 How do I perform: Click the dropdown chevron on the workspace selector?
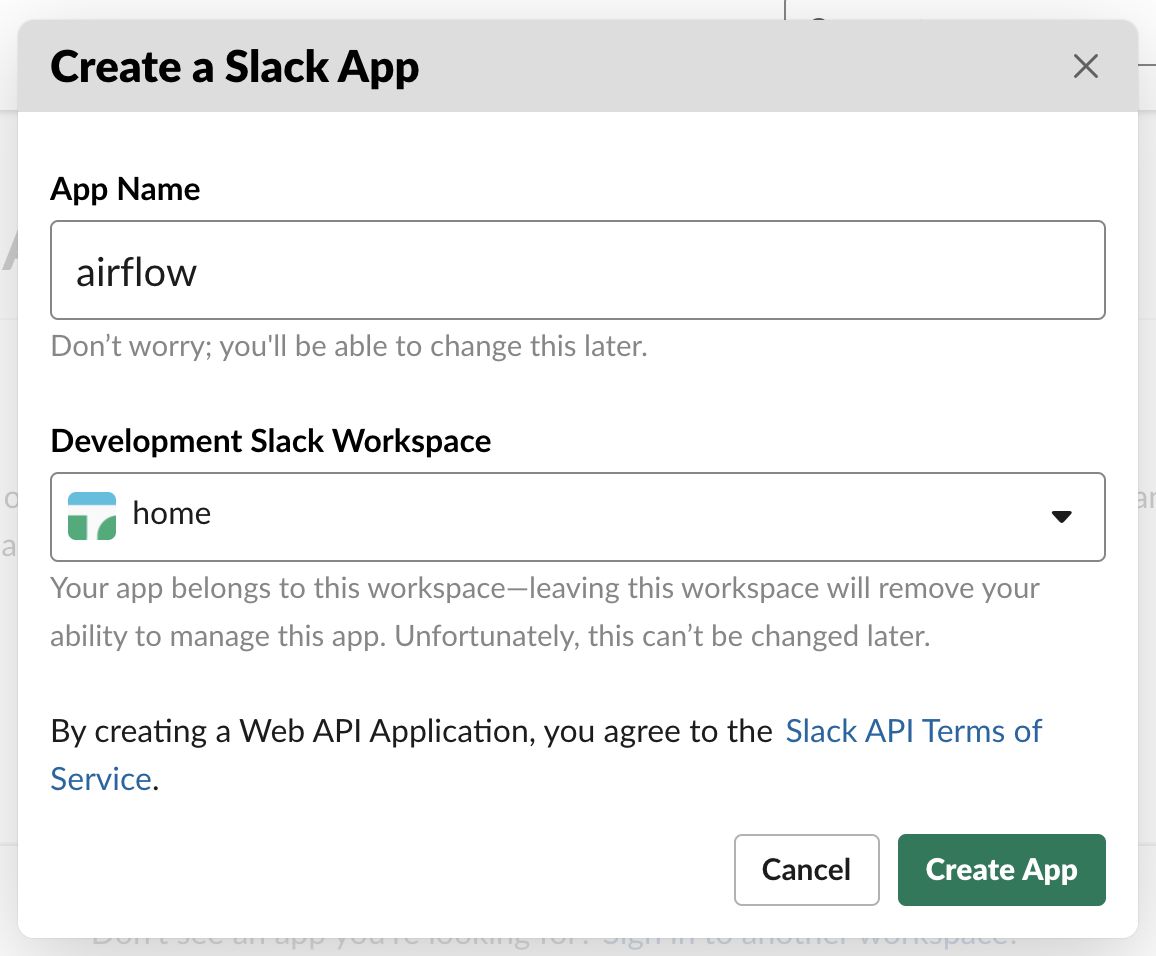tap(1063, 517)
